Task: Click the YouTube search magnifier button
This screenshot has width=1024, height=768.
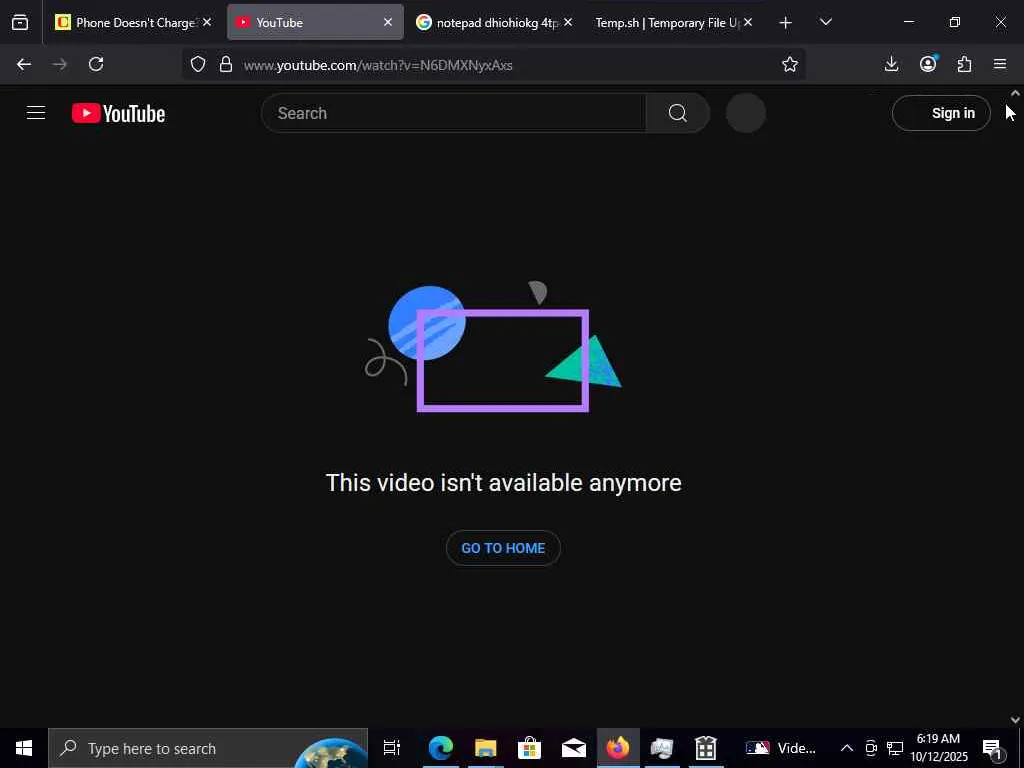Action: pos(678,113)
